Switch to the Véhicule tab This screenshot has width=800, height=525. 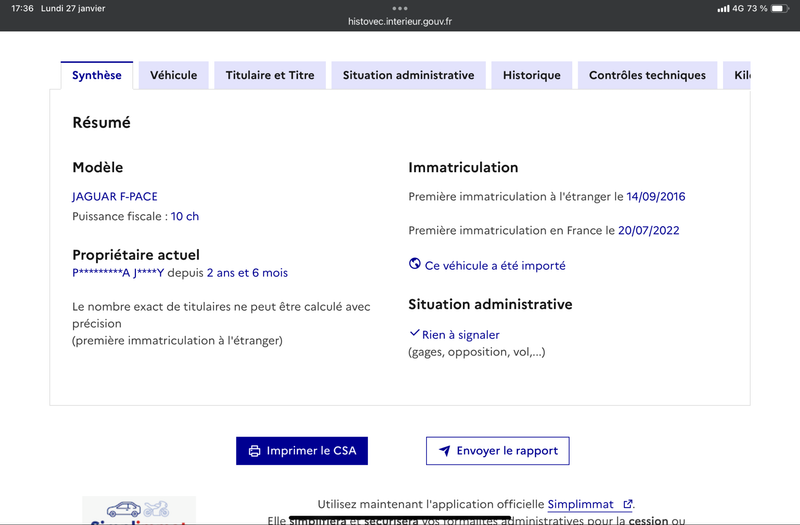pyautogui.click(x=173, y=76)
